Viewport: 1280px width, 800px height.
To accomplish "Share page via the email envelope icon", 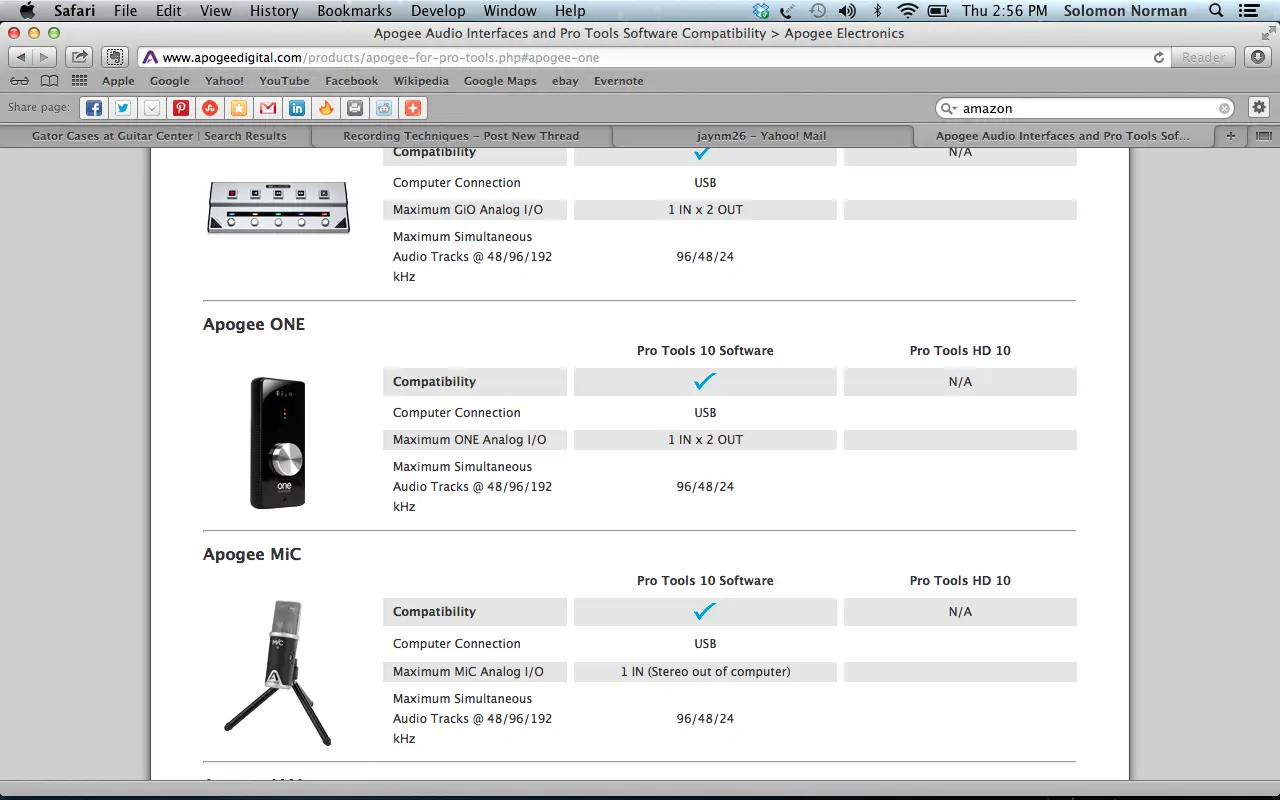I will [x=151, y=108].
